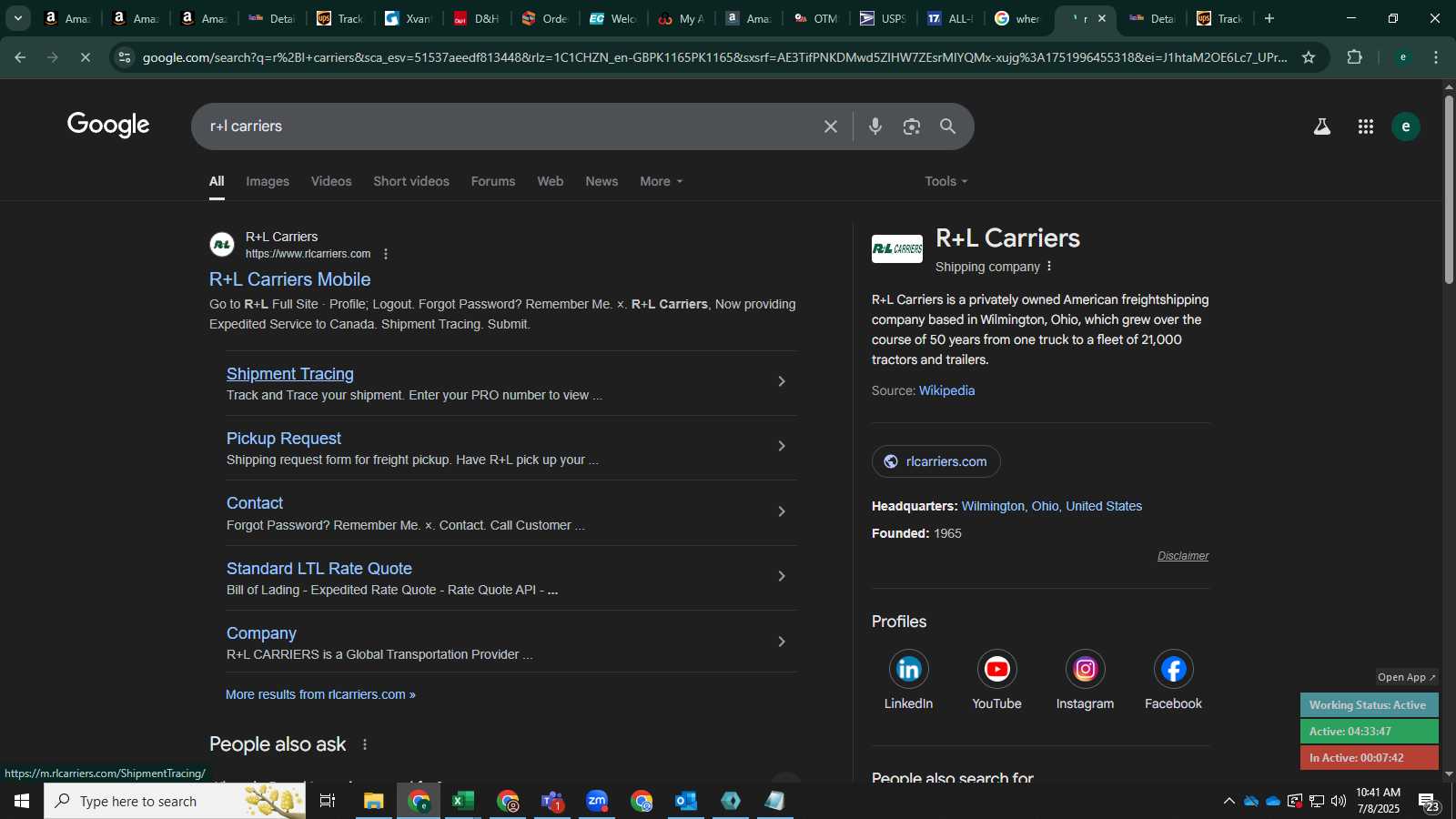
Task: Expand the Company sitelink chevron
Action: [782, 642]
